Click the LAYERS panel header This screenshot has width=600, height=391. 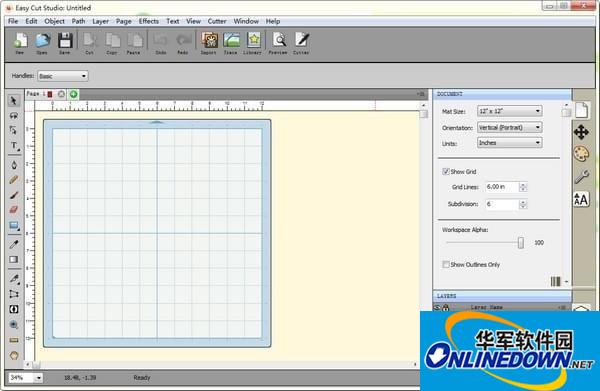click(x=502, y=296)
